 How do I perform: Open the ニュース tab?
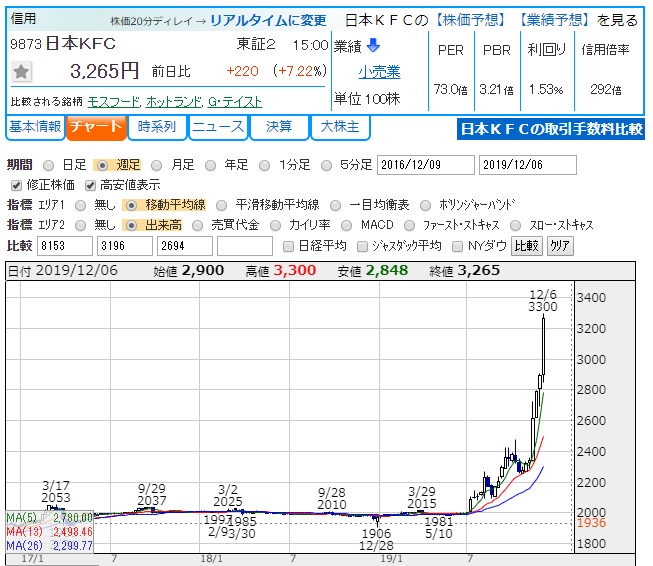coord(218,127)
